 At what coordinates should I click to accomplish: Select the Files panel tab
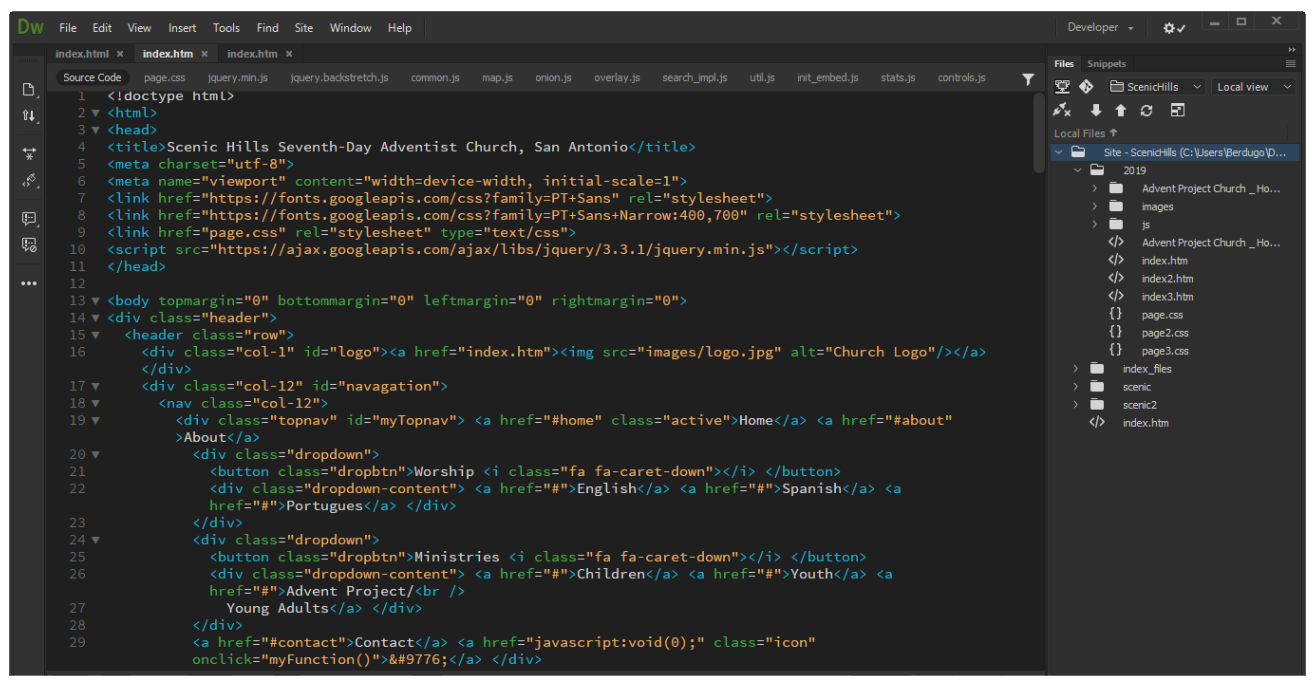pos(1064,64)
